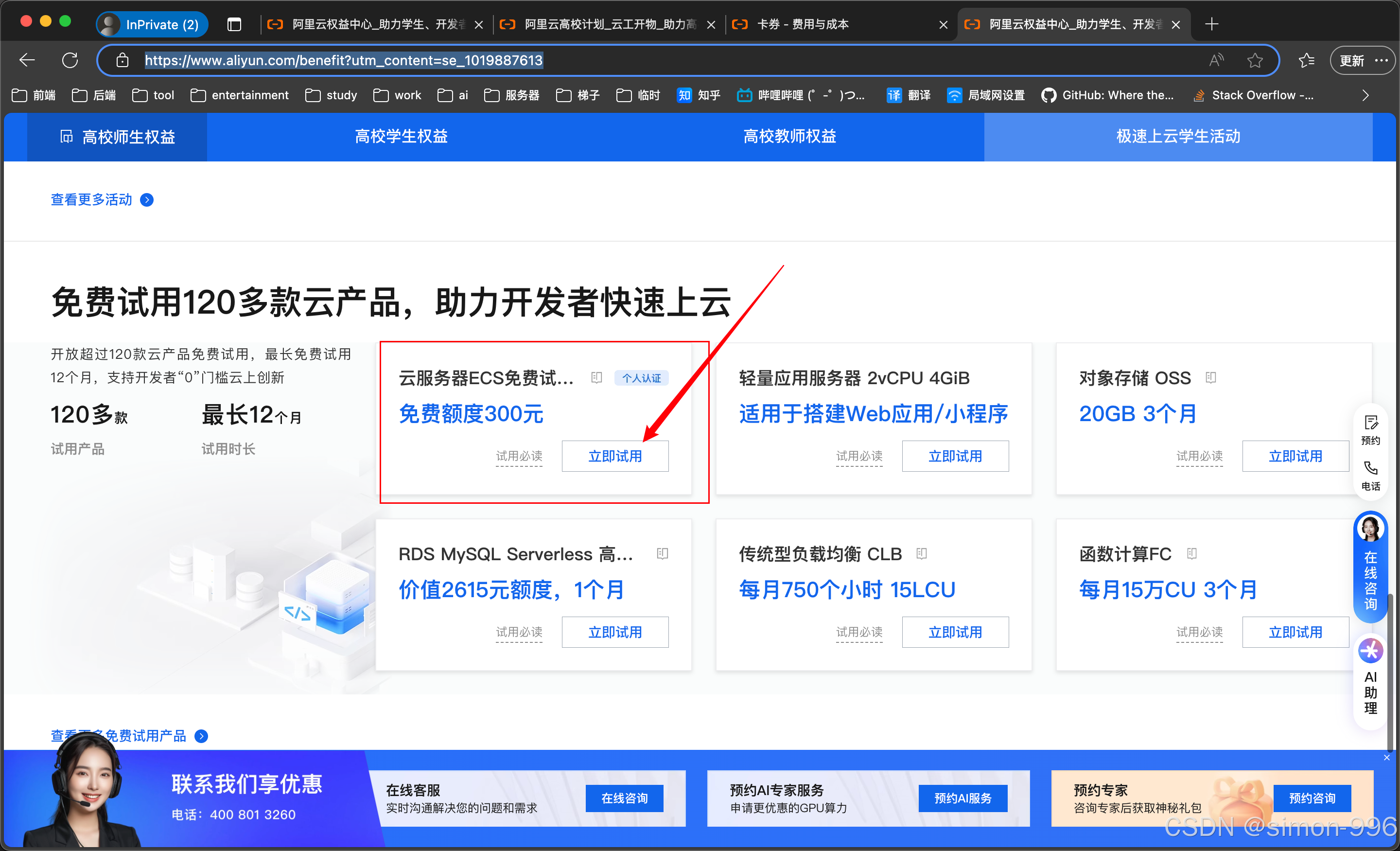Open the study bookmarks folder
Image resolution: width=1400 pixels, height=851 pixels.
331,95
